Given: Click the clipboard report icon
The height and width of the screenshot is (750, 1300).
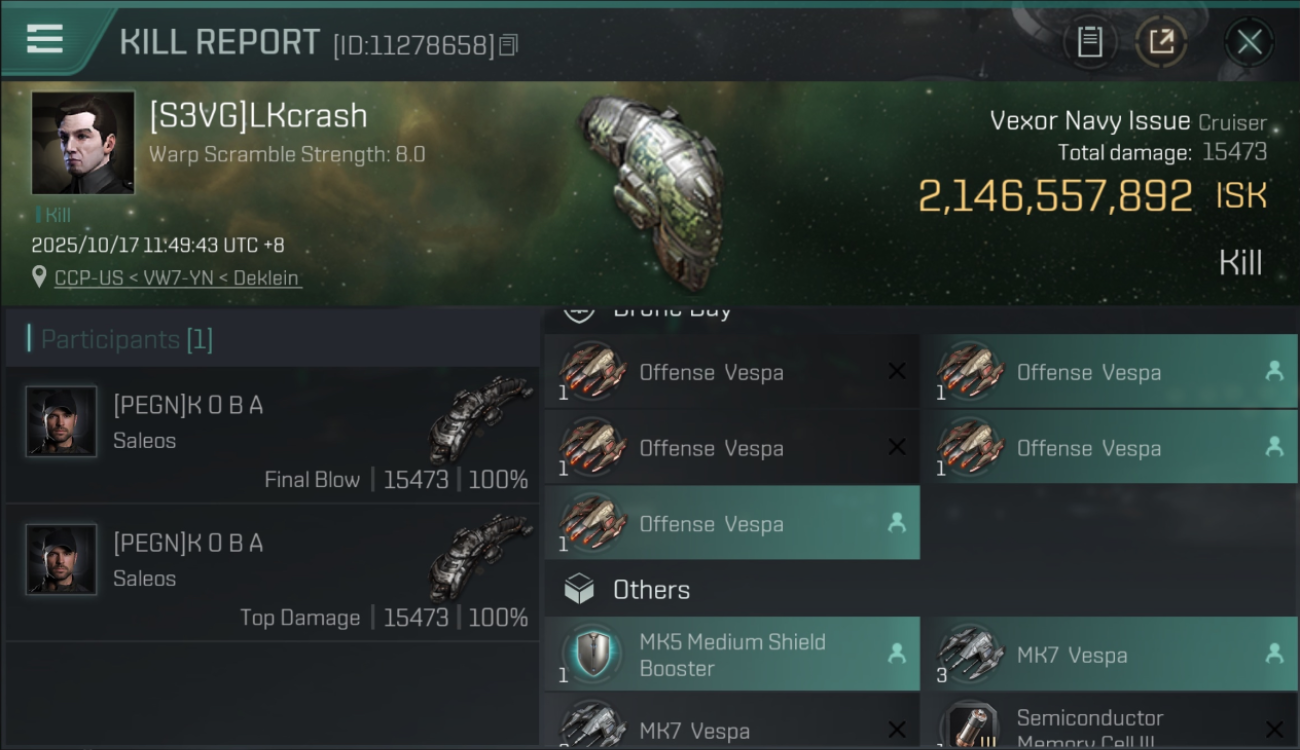Looking at the screenshot, I should point(1089,42).
